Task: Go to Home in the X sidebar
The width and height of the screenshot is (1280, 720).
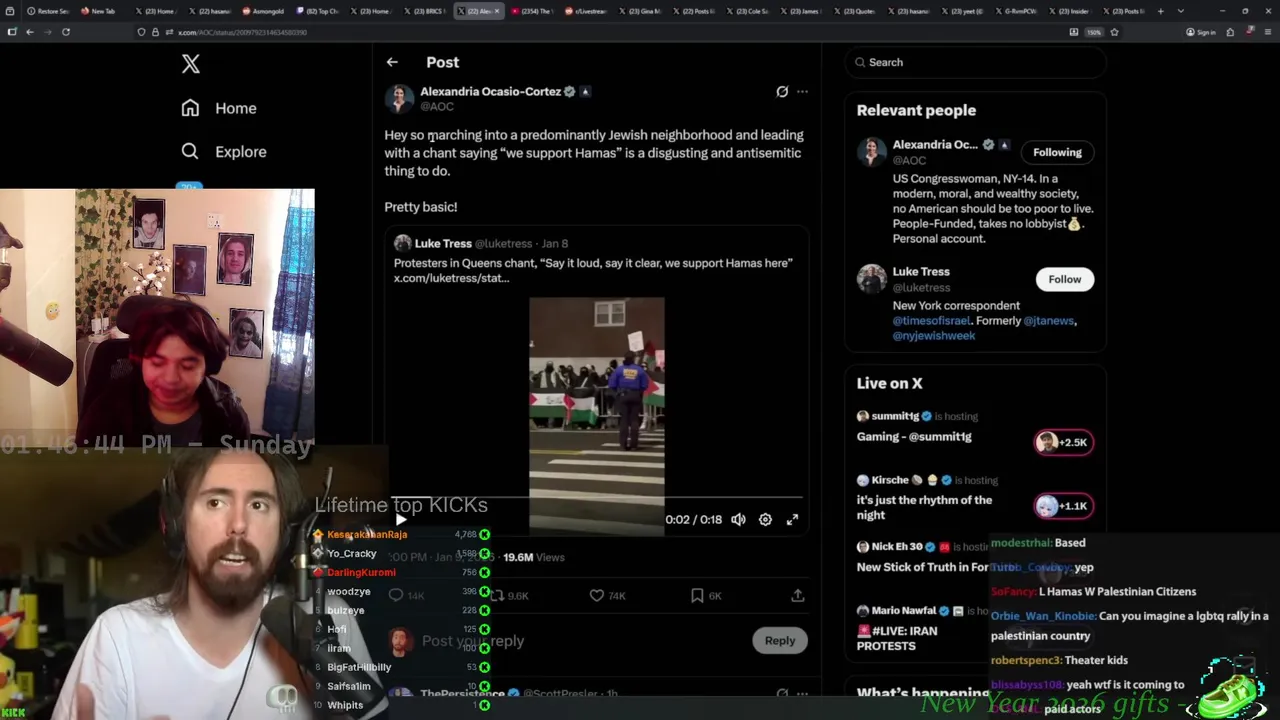Action: tap(220, 108)
